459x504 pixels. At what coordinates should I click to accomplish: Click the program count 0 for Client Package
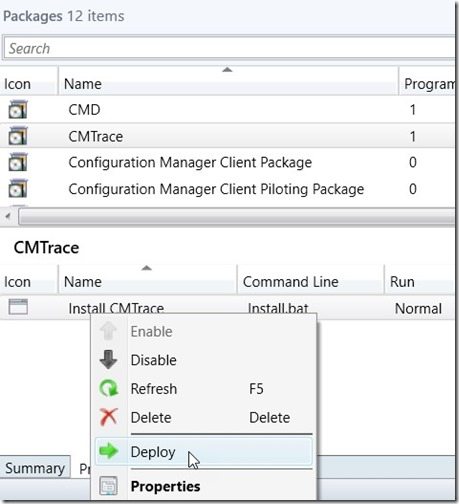click(x=413, y=162)
